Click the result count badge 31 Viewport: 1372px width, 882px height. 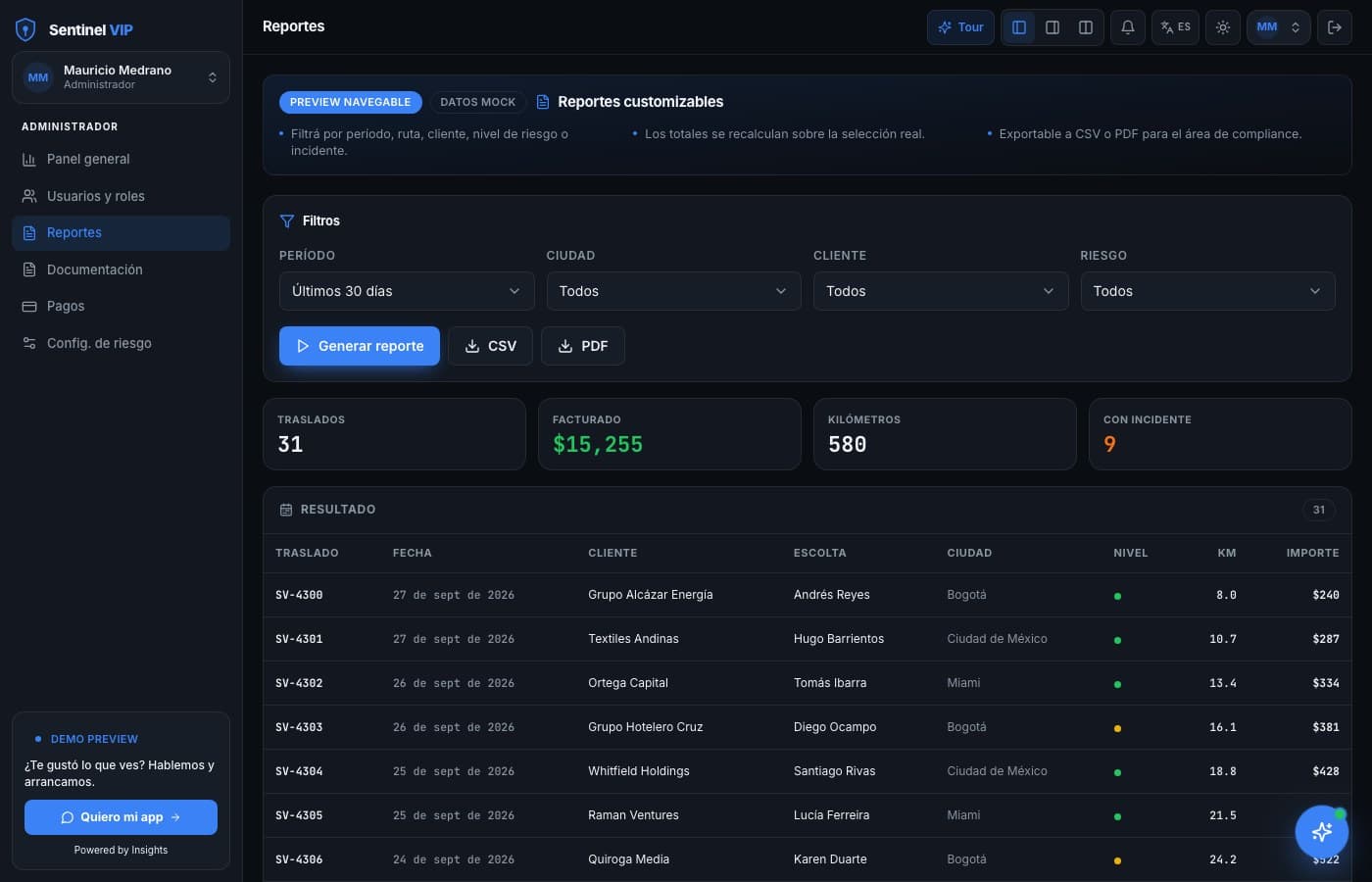tap(1319, 510)
